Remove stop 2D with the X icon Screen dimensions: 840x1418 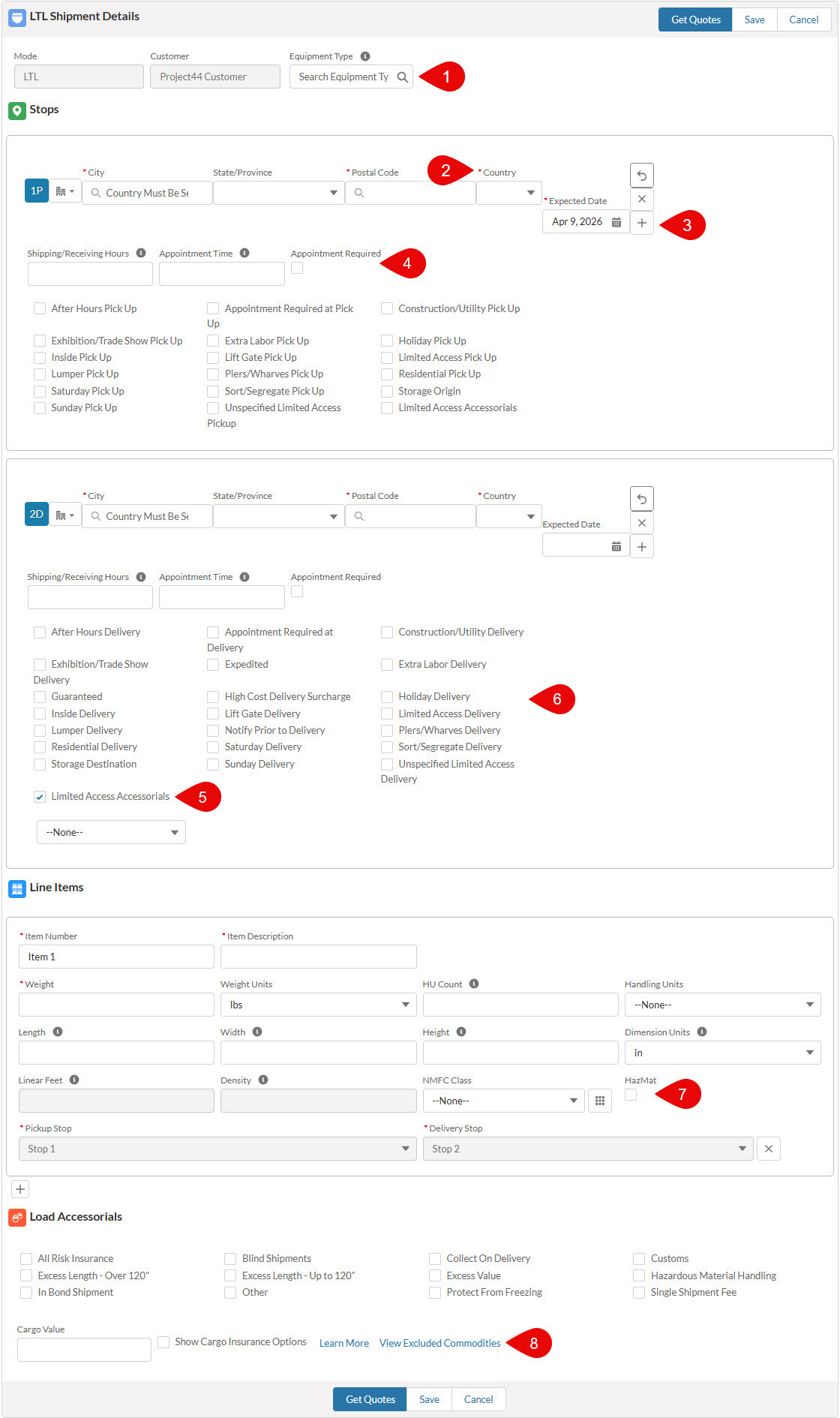[642, 523]
